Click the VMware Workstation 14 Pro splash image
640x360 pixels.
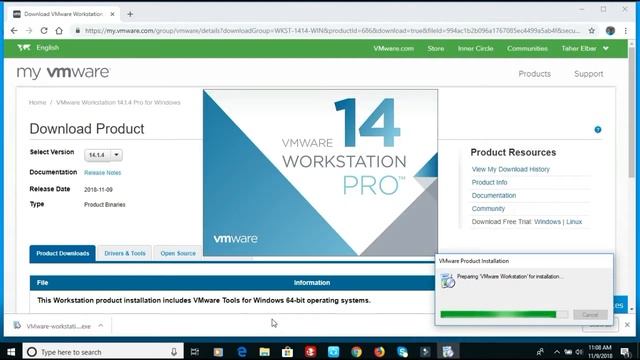coord(320,173)
